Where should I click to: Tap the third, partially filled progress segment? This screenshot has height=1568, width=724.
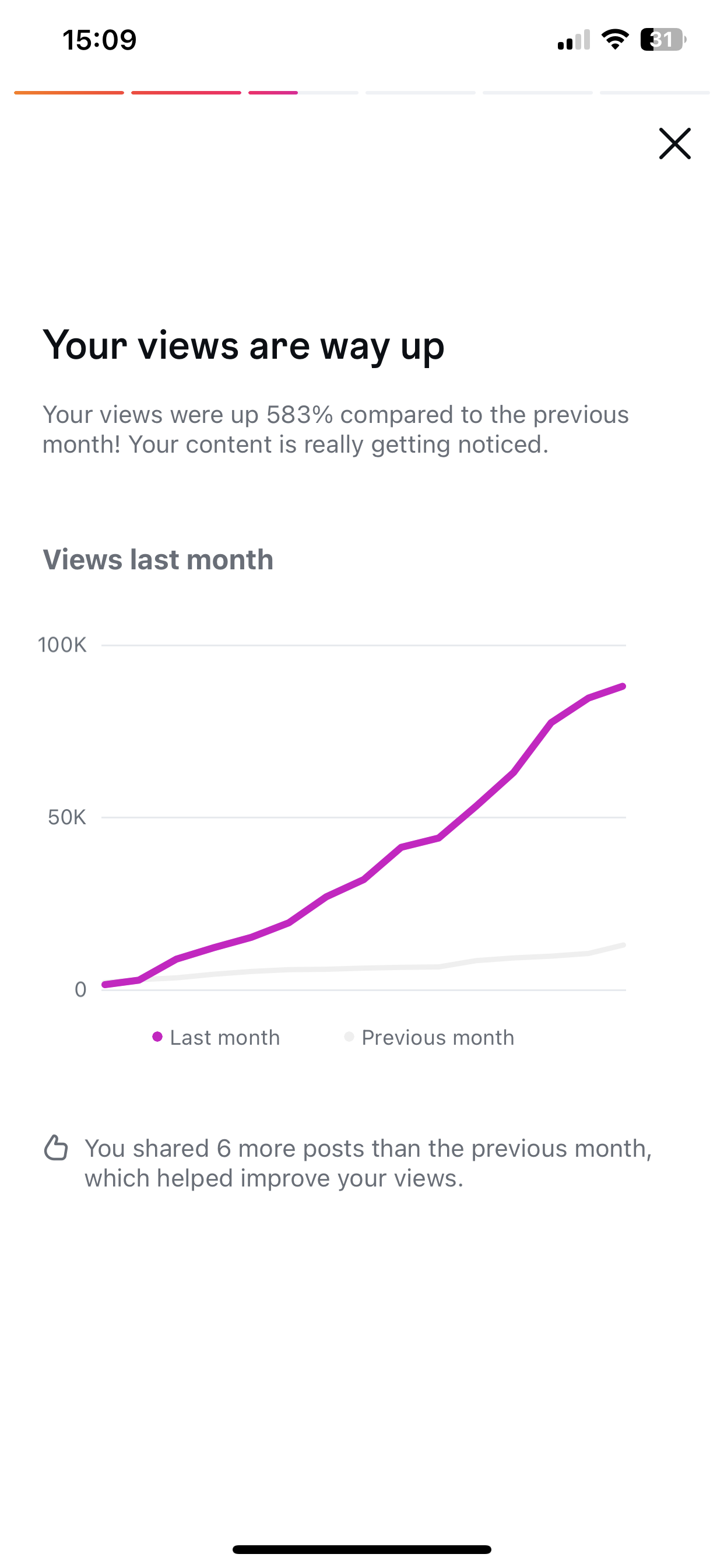[304, 93]
